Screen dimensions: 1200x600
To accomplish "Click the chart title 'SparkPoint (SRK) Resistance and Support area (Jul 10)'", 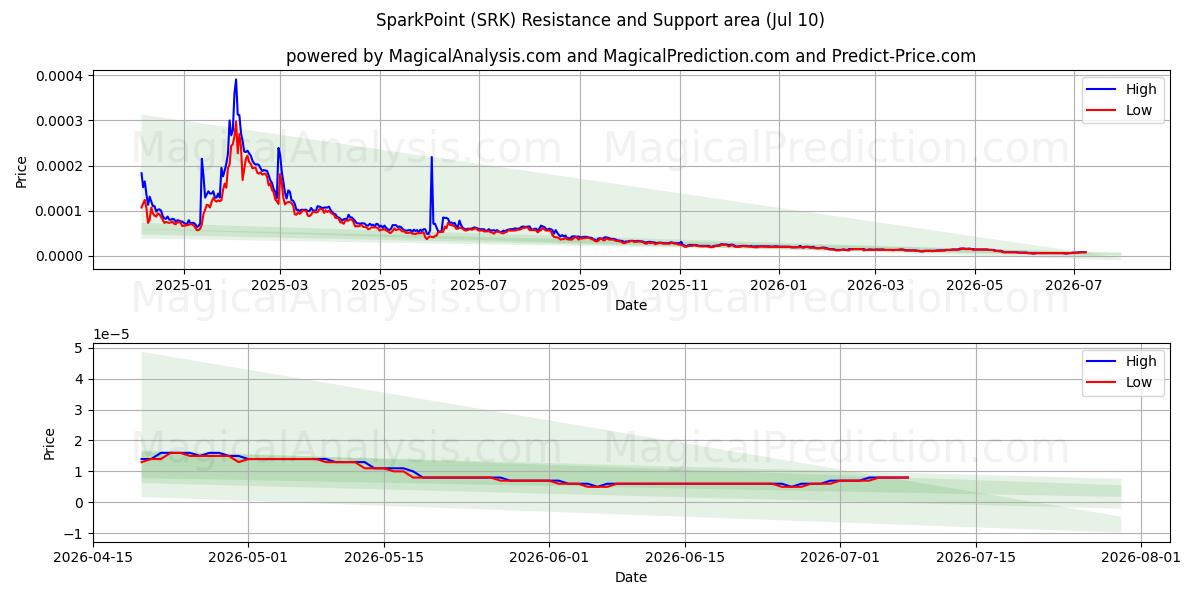I will 600,20.
